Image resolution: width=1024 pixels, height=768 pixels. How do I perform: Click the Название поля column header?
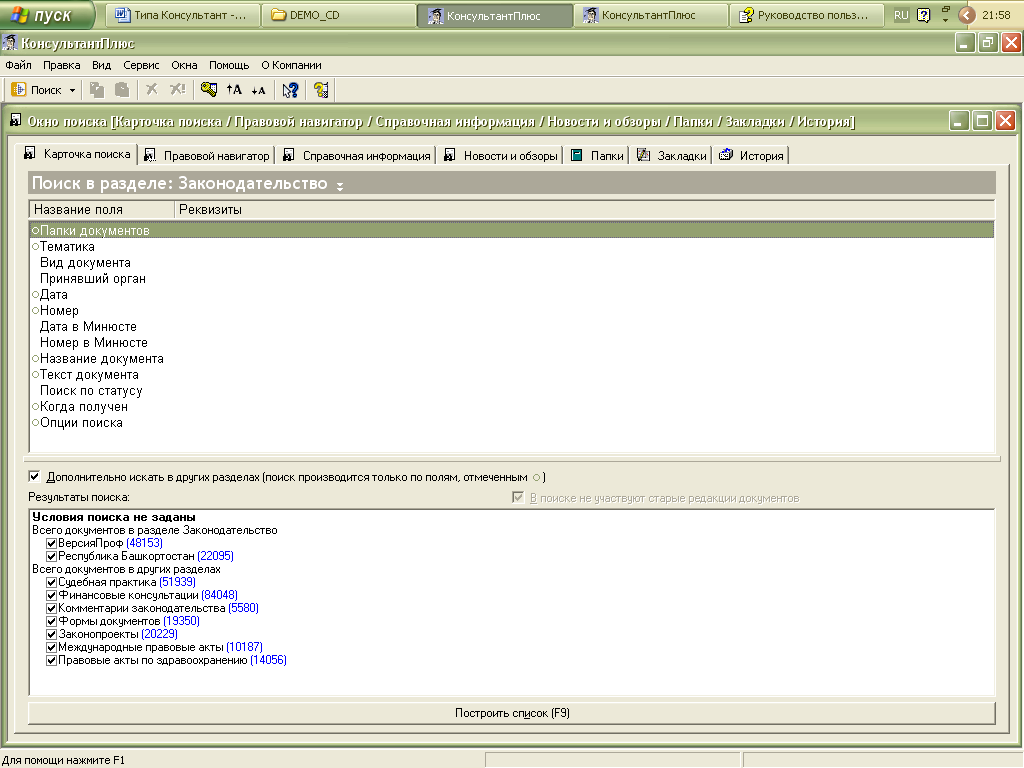pyautogui.click(x=102, y=210)
